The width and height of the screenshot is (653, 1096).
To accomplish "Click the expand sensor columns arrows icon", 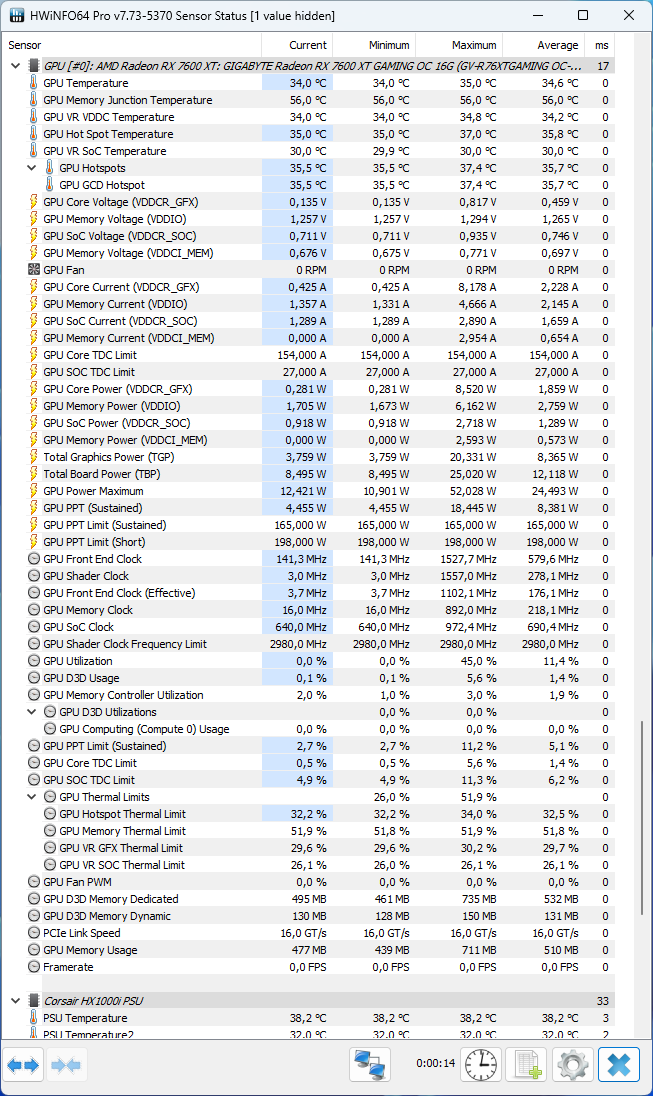I will [x=22, y=1065].
